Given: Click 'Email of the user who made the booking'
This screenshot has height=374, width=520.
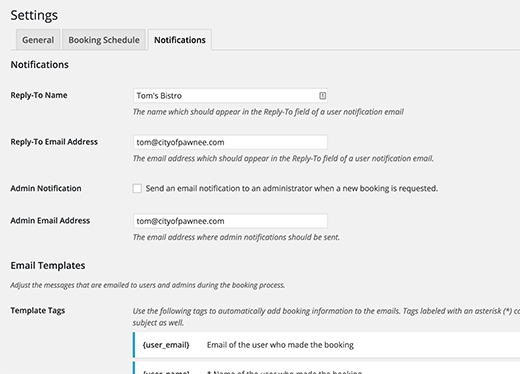Looking at the screenshot, I should click(x=280, y=345).
